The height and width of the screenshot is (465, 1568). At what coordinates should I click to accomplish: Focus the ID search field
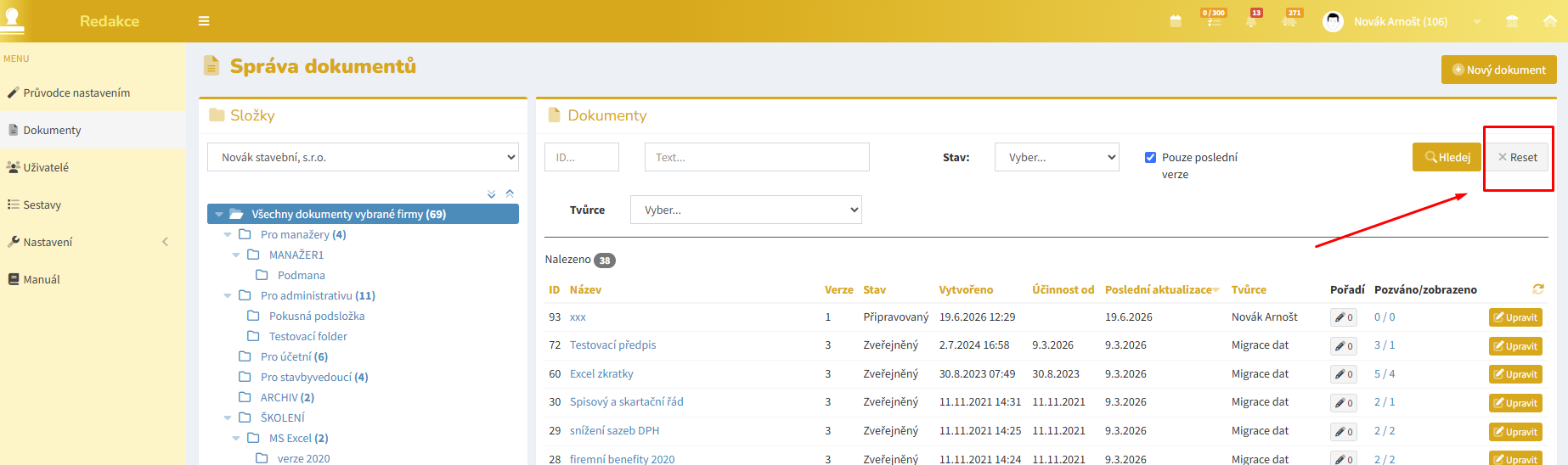pyautogui.click(x=582, y=157)
